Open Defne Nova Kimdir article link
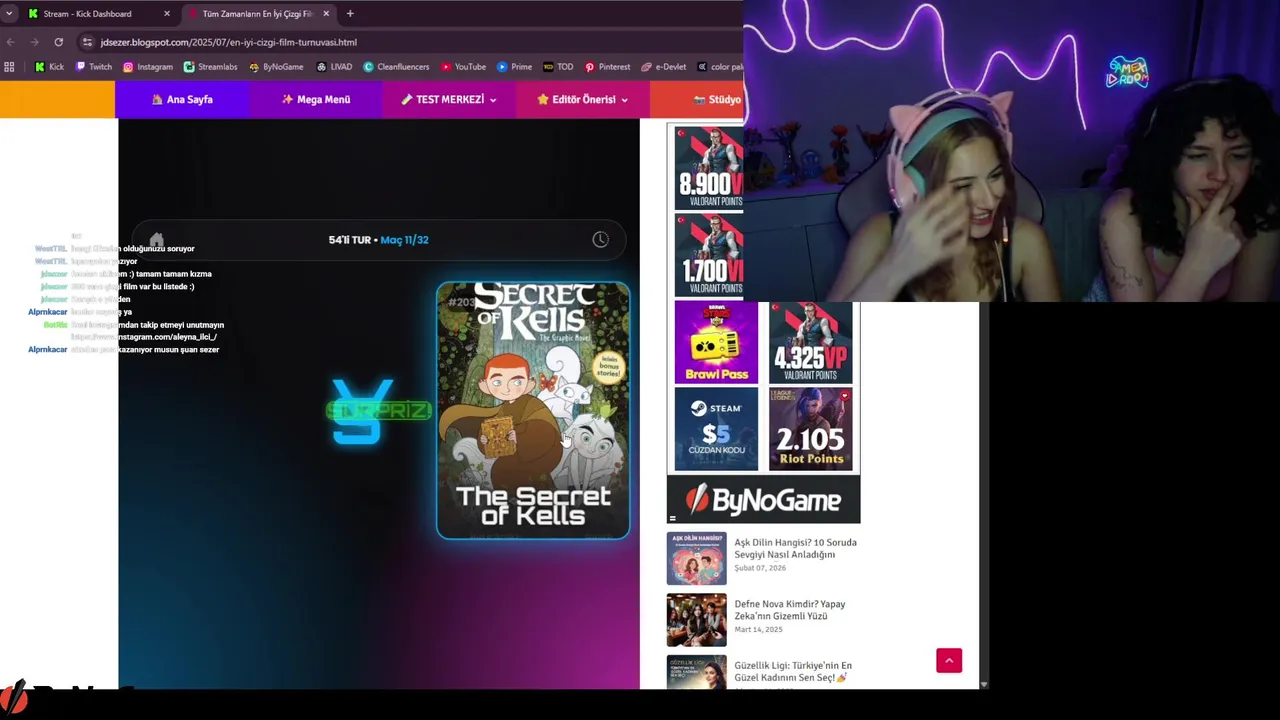This screenshot has height=720, width=1280. click(x=790, y=610)
